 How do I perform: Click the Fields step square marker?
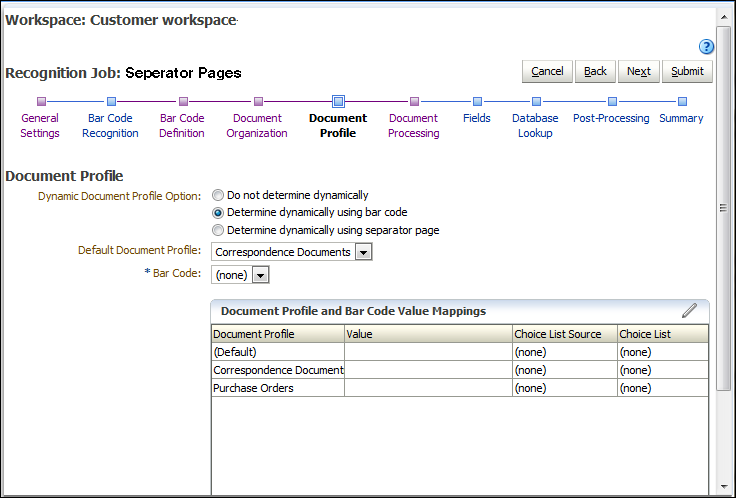pyautogui.click(x=477, y=101)
